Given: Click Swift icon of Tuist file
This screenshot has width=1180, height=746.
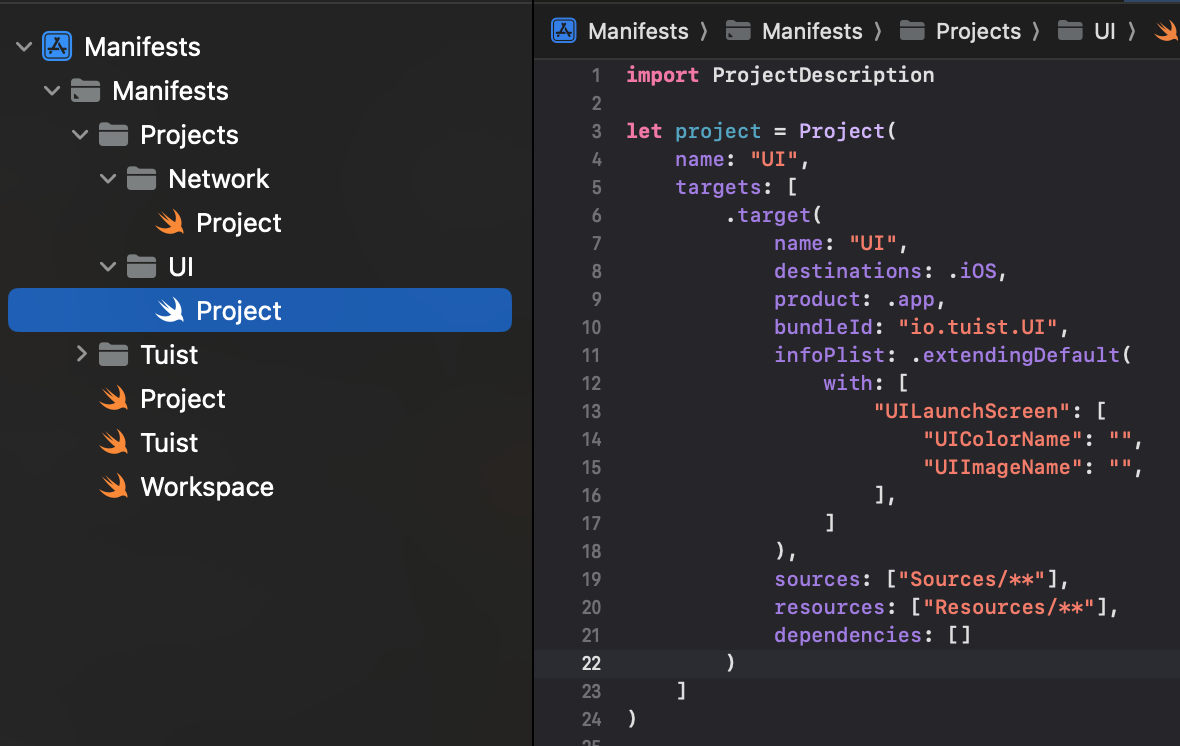Looking at the screenshot, I should click(114, 442).
